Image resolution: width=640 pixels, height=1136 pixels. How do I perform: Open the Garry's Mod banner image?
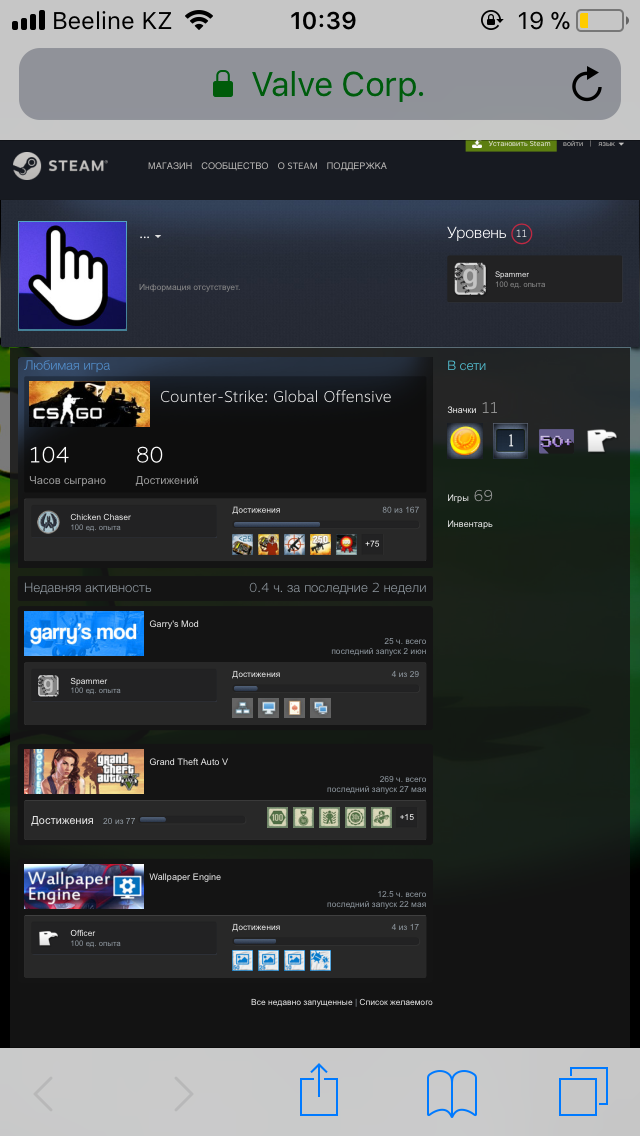pyautogui.click(x=84, y=633)
